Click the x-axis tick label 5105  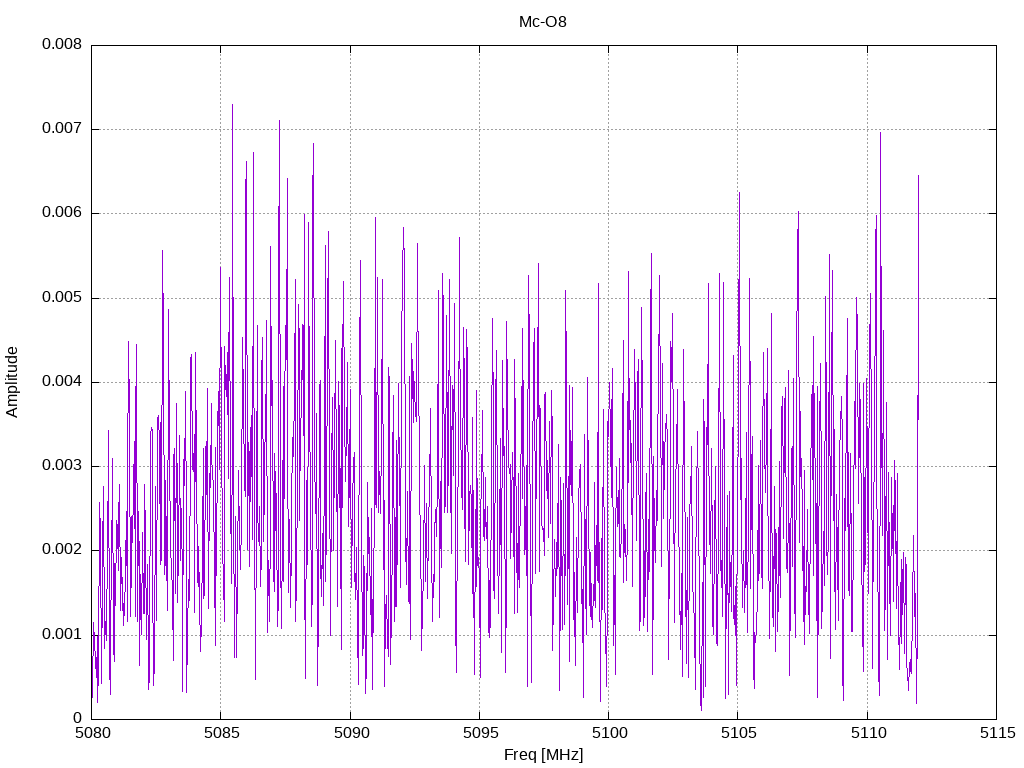click(739, 733)
